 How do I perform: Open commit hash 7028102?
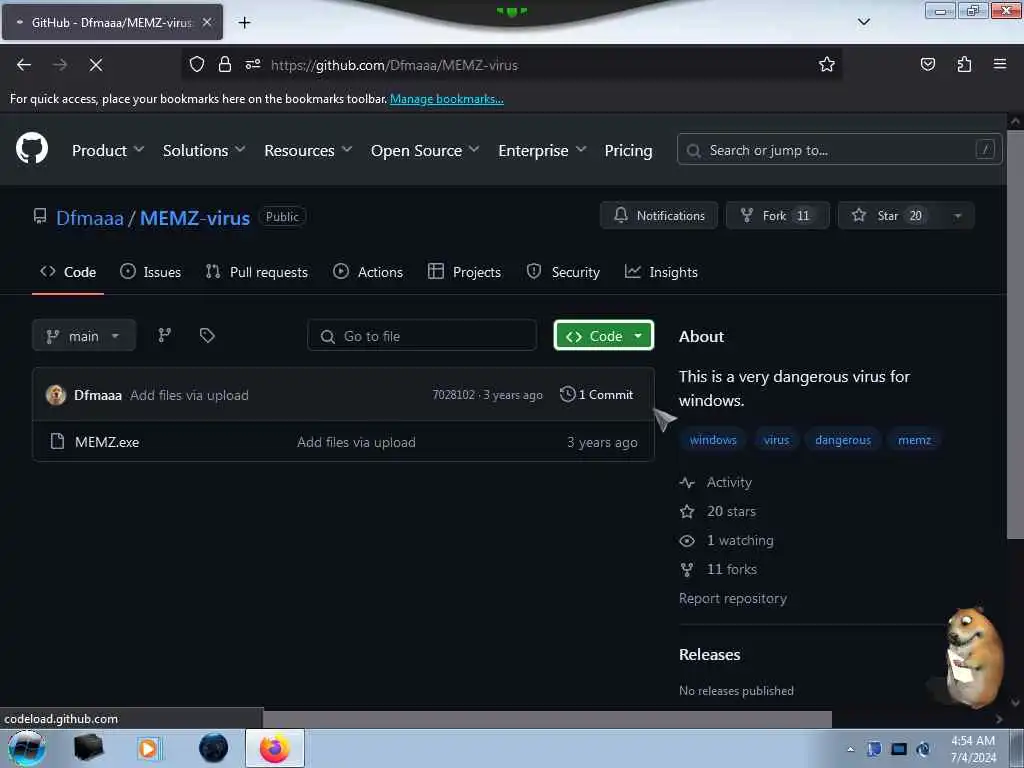point(453,394)
